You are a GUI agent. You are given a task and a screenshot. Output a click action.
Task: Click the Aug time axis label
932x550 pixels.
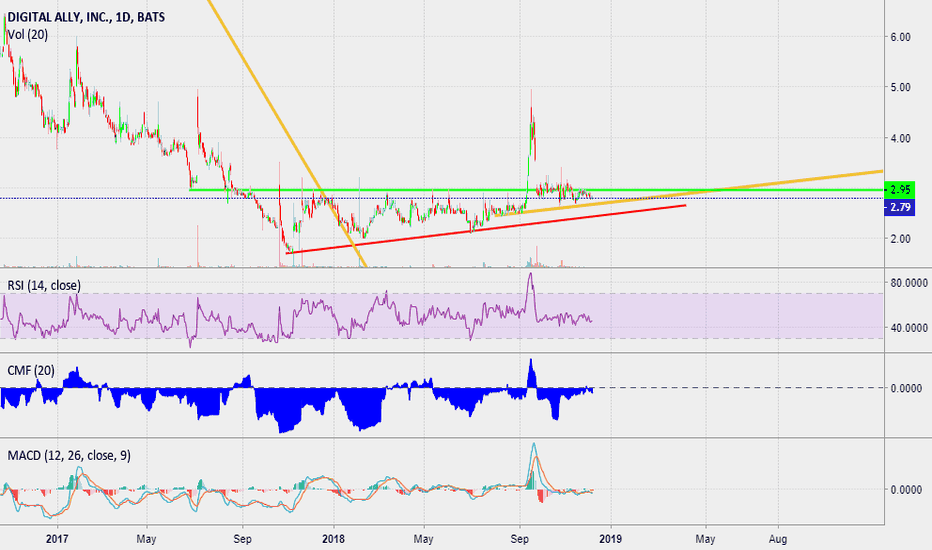click(778, 539)
